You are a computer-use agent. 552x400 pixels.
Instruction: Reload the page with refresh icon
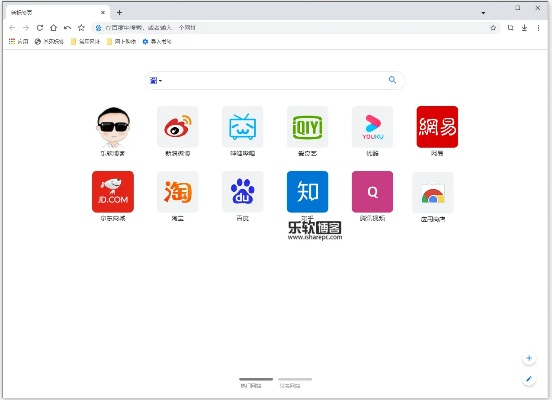coord(40,27)
